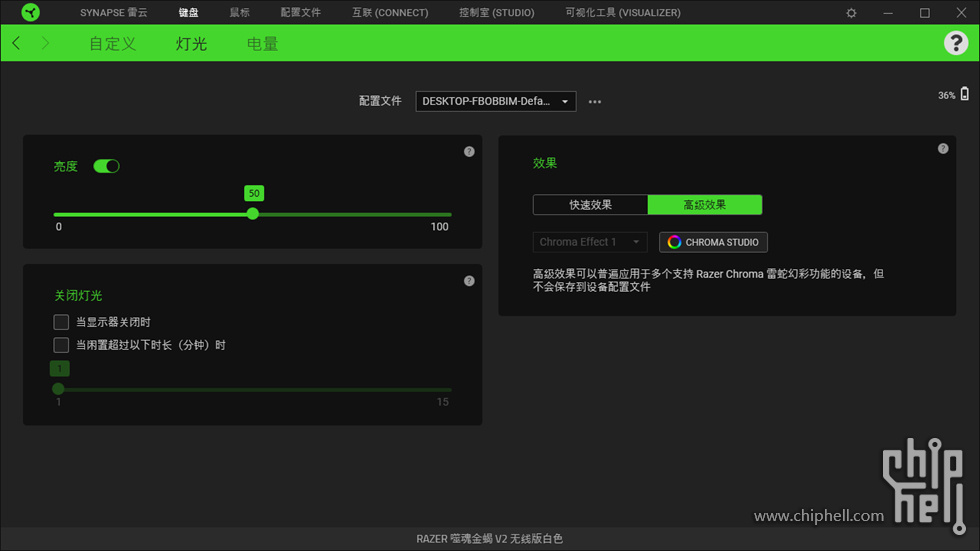The image size is (980, 551).
Task: Select the 高级效果 button
Action: point(704,205)
